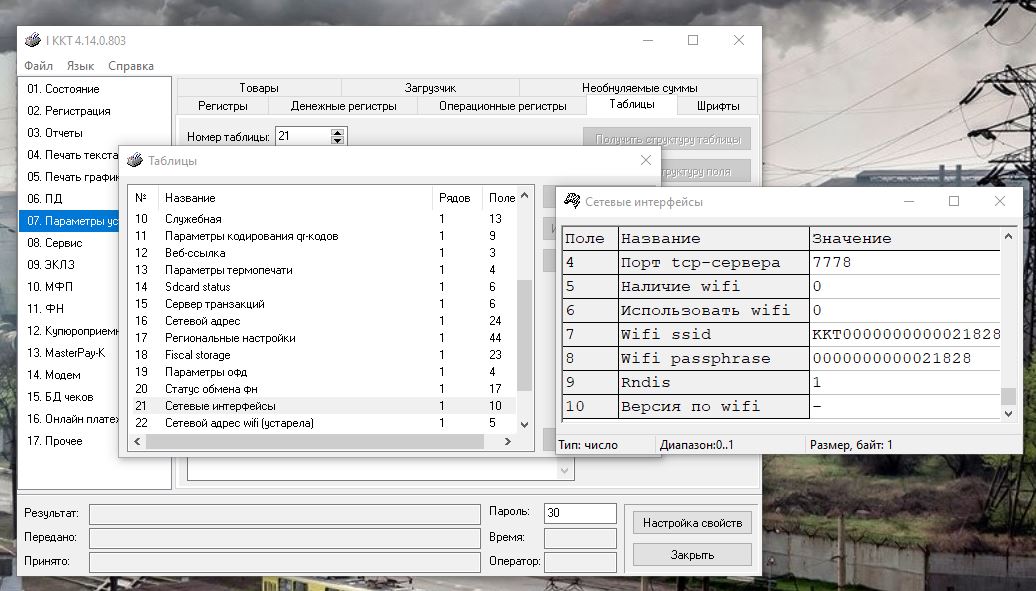The width and height of the screenshot is (1036, 591).
Task: Click scroll-up arrow of the tables list
Action: tap(525, 196)
